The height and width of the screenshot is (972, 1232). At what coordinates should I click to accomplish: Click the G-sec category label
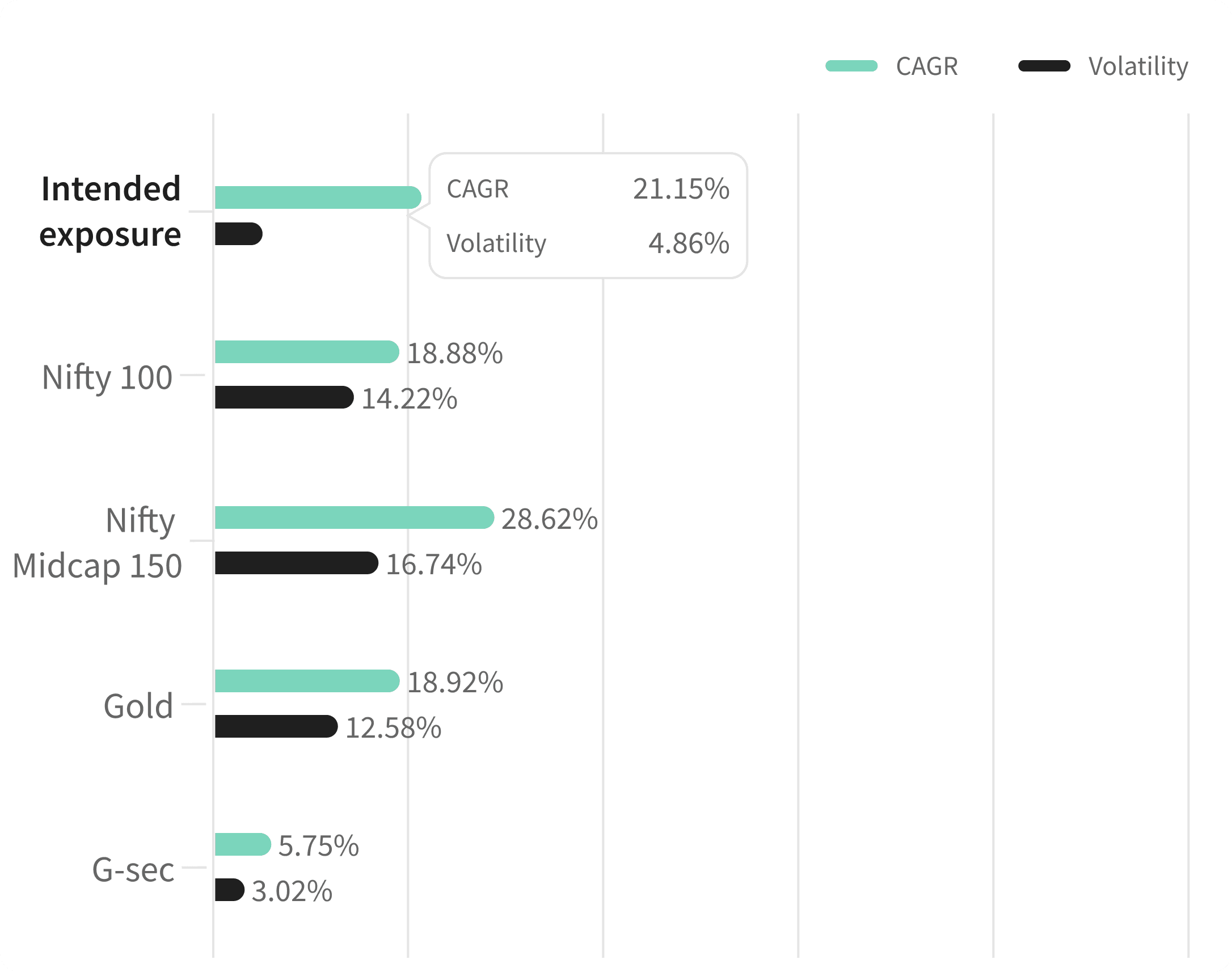[133, 869]
